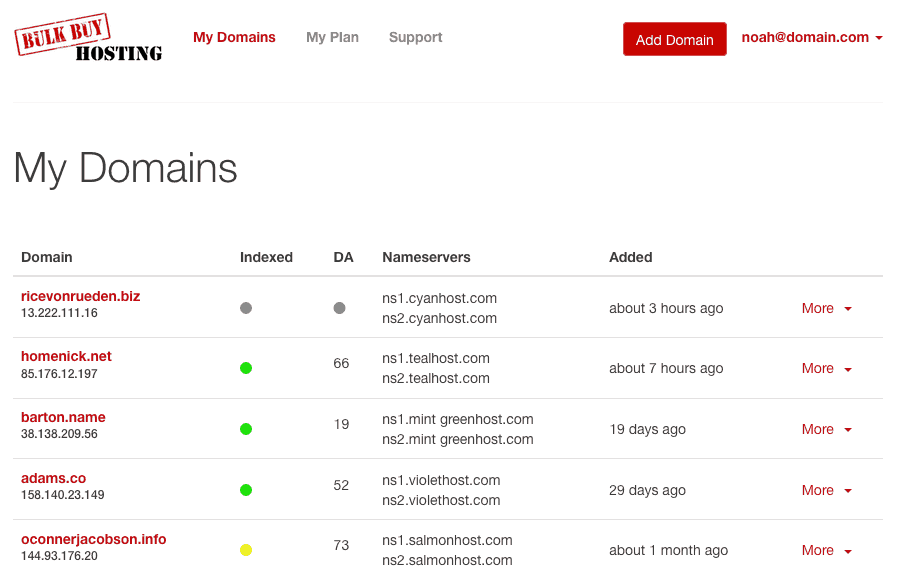Image resolution: width=900 pixels, height=580 pixels.
Task: Open the Support page
Action: coord(416,37)
